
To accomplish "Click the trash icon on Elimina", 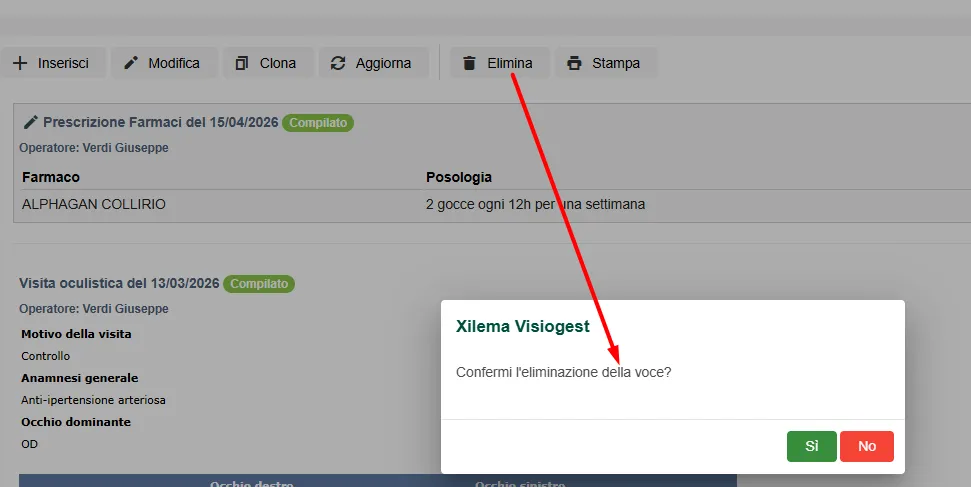I will (469, 63).
